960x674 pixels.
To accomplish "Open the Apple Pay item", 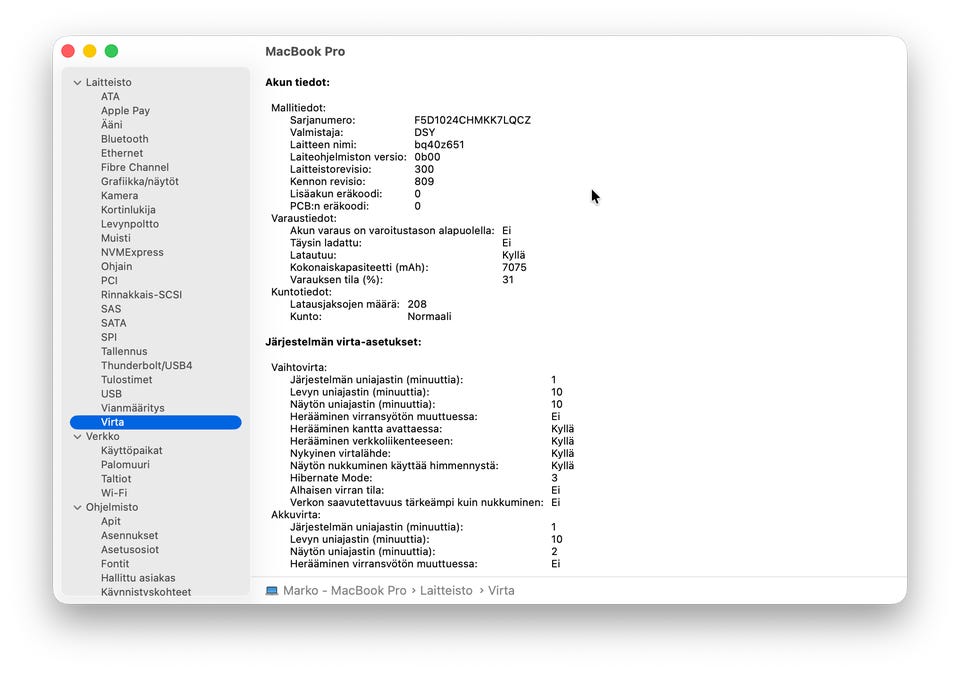I will pos(126,110).
